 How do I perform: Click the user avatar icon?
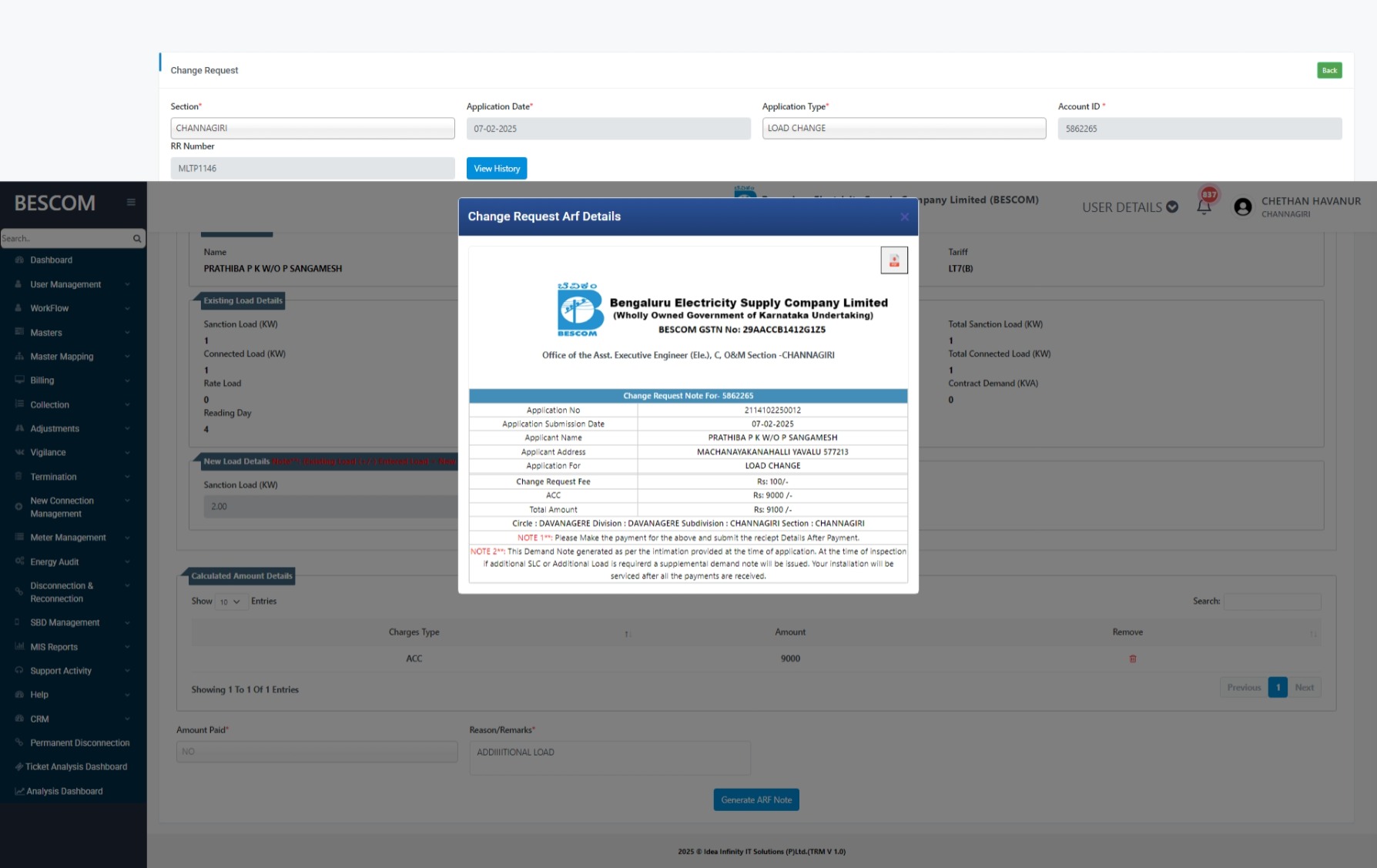click(x=1242, y=206)
